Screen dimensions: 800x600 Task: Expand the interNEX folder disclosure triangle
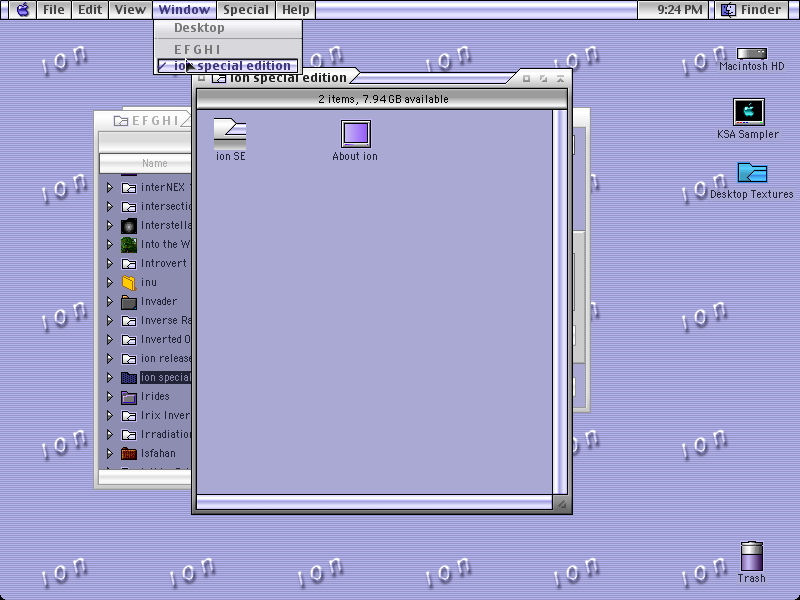coord(110,188)
